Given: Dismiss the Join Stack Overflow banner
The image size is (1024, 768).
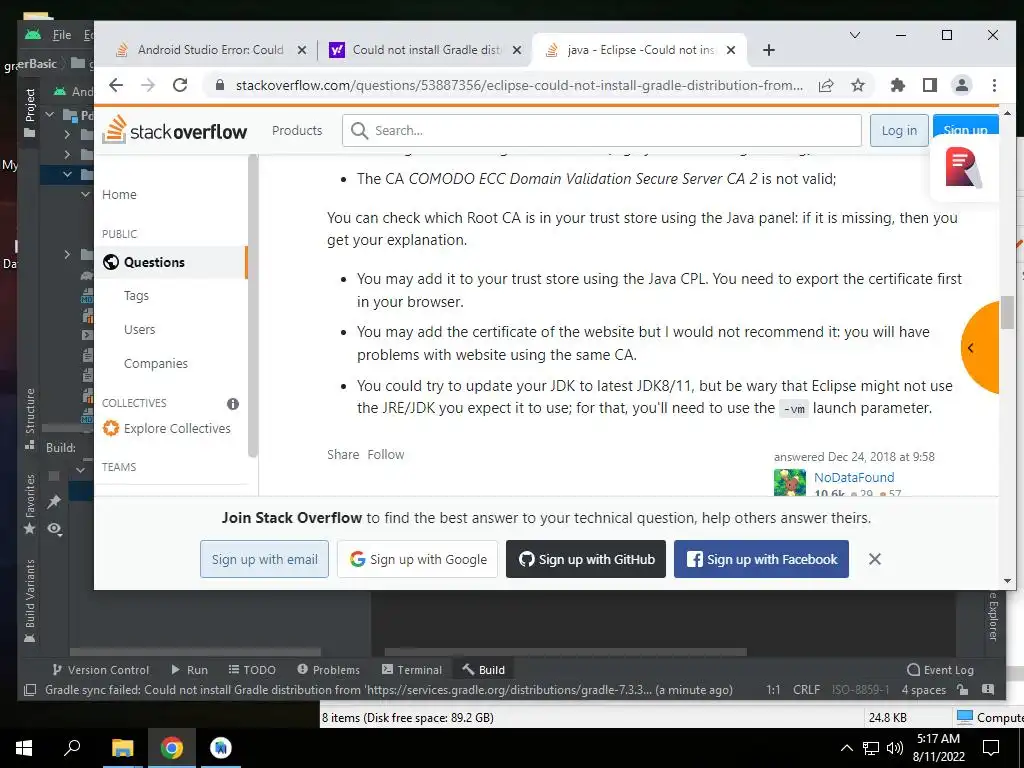Looking at the screenshot, I should point(874,559).
